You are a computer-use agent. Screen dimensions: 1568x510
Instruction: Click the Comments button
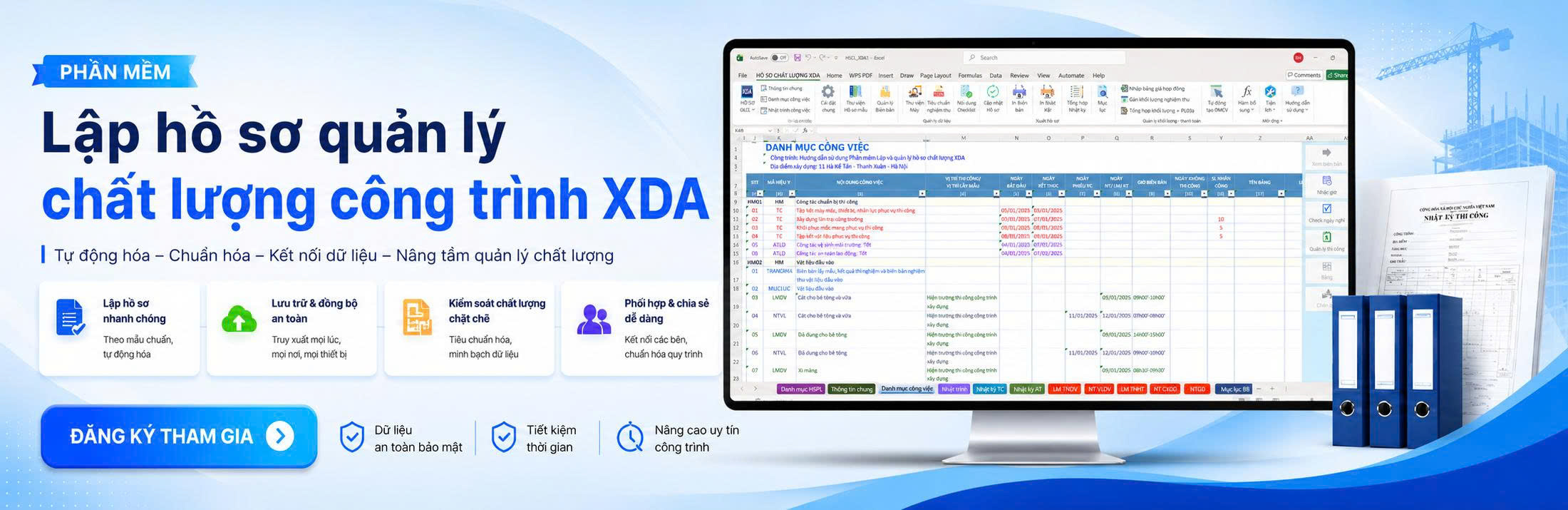1304,75
